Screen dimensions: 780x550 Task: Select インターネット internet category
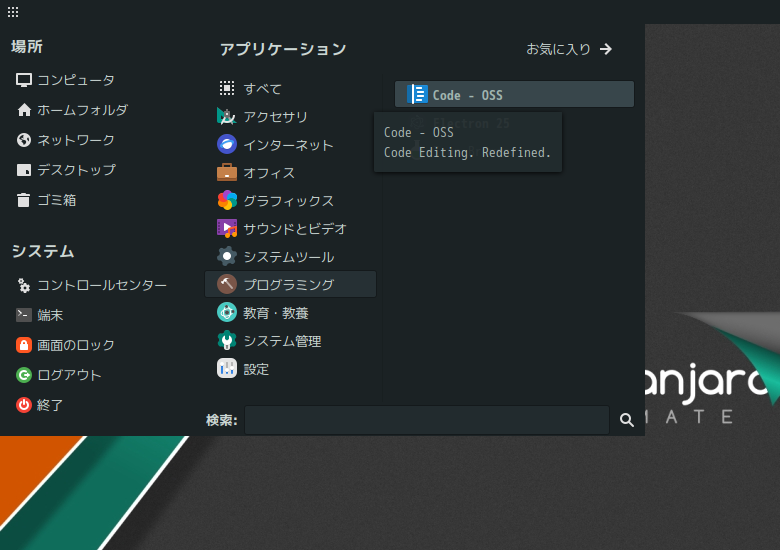pyautogui.click(x=291, y=145)
